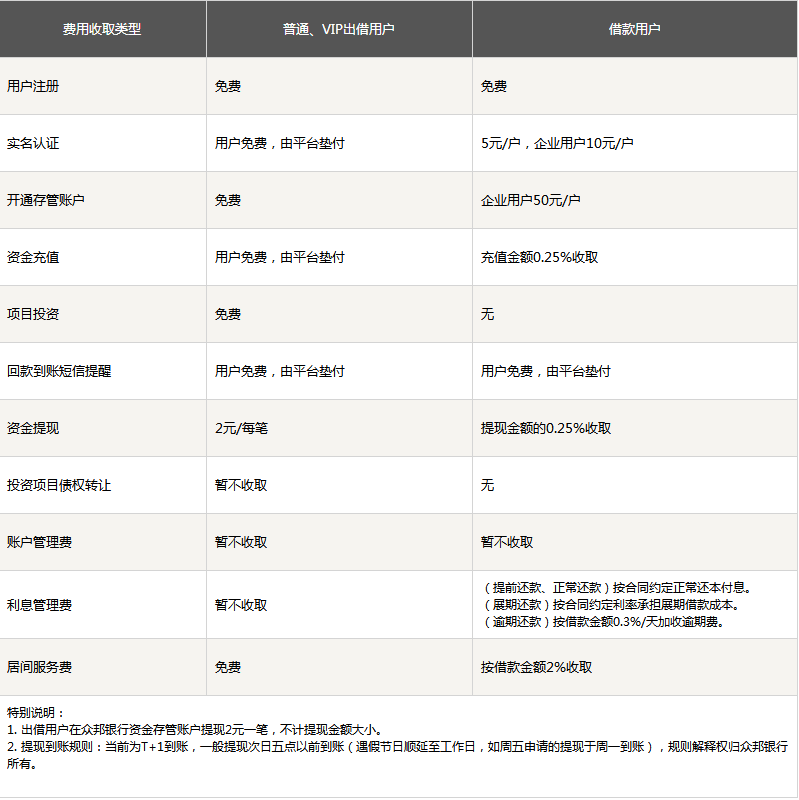Select the 账户管理费 row label
The height and width of the screenshot is (800, 799).
[x=40, y=542]
